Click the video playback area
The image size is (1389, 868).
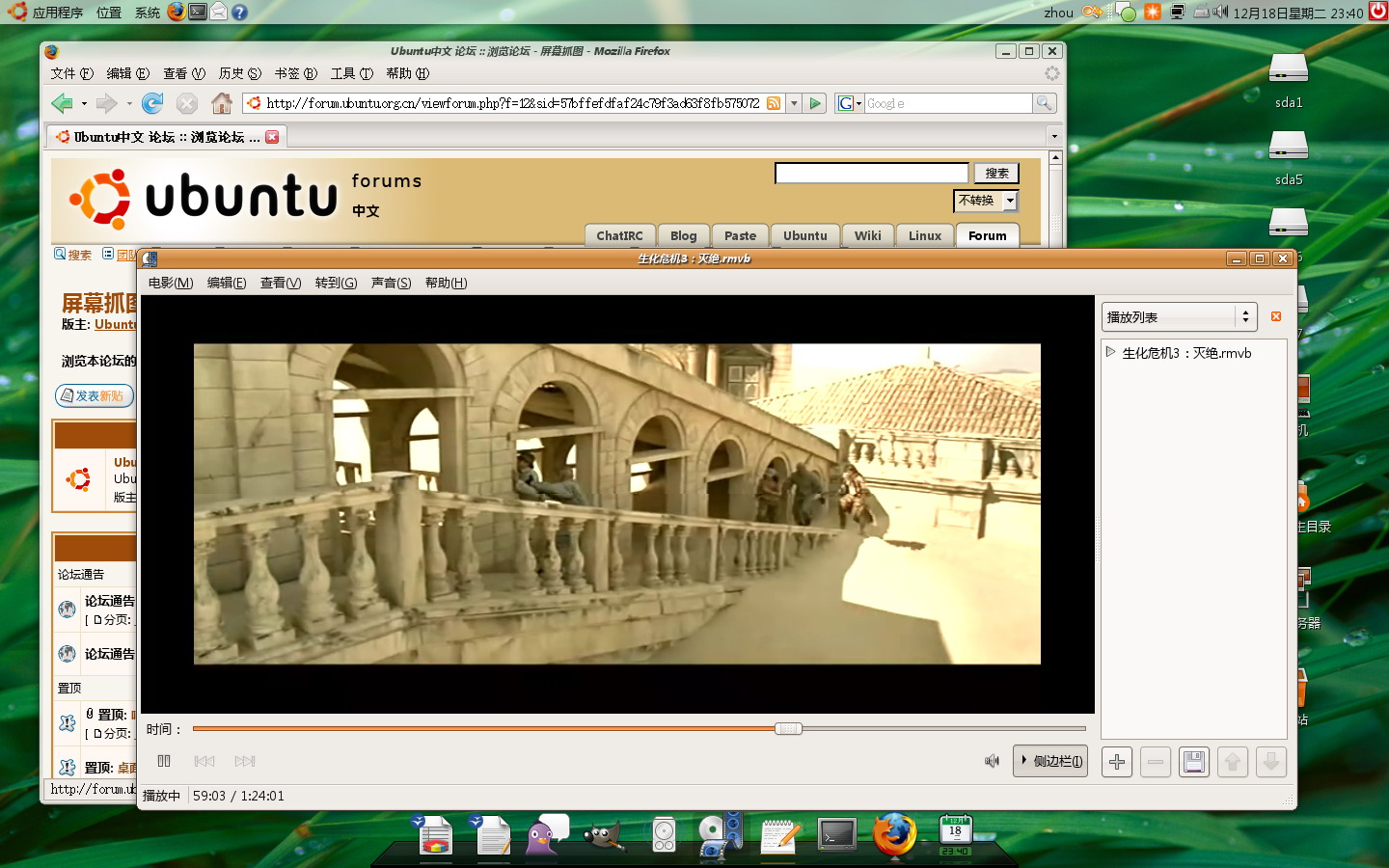tap(617, 503)
